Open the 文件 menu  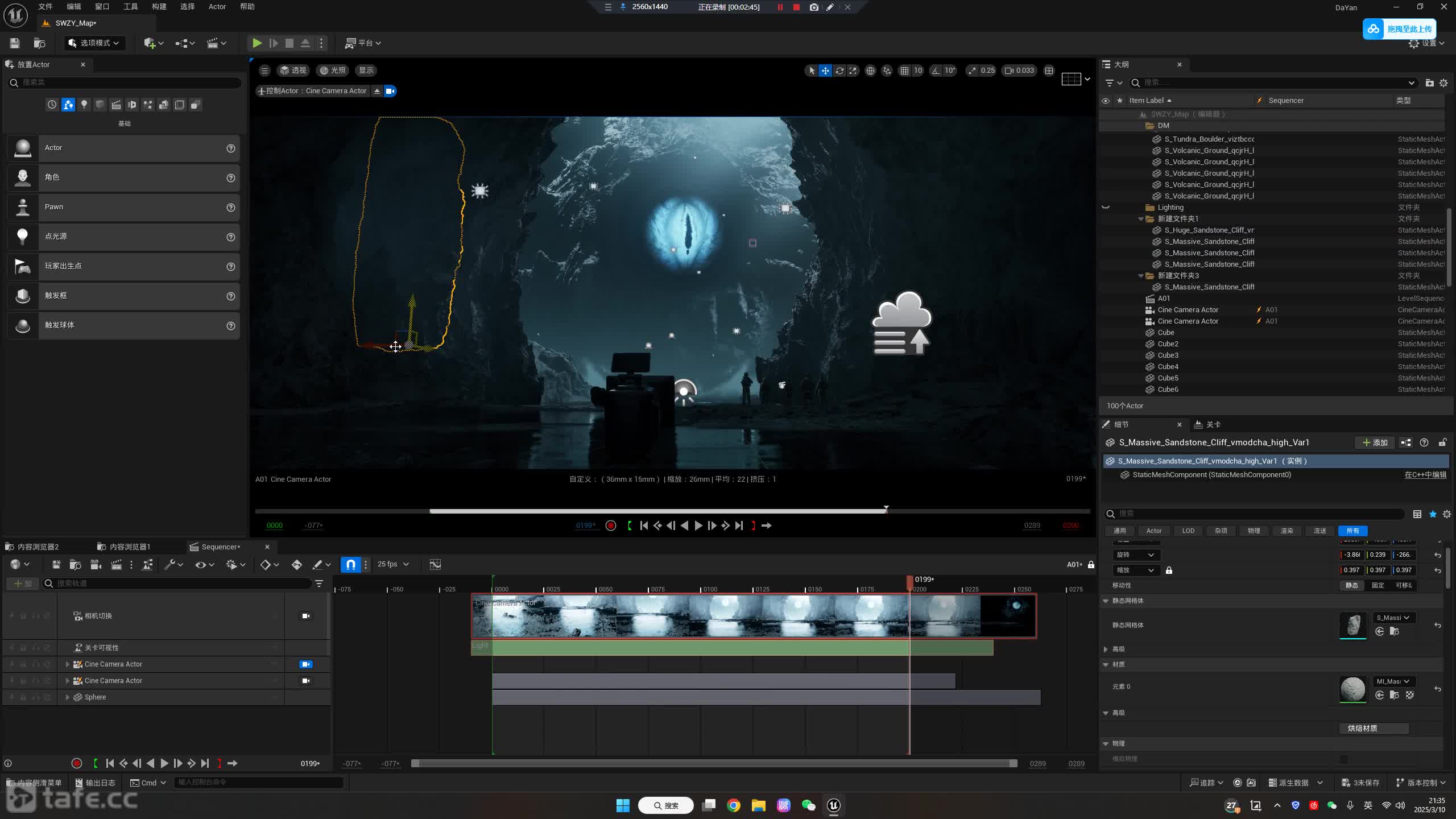coord(45,7)
